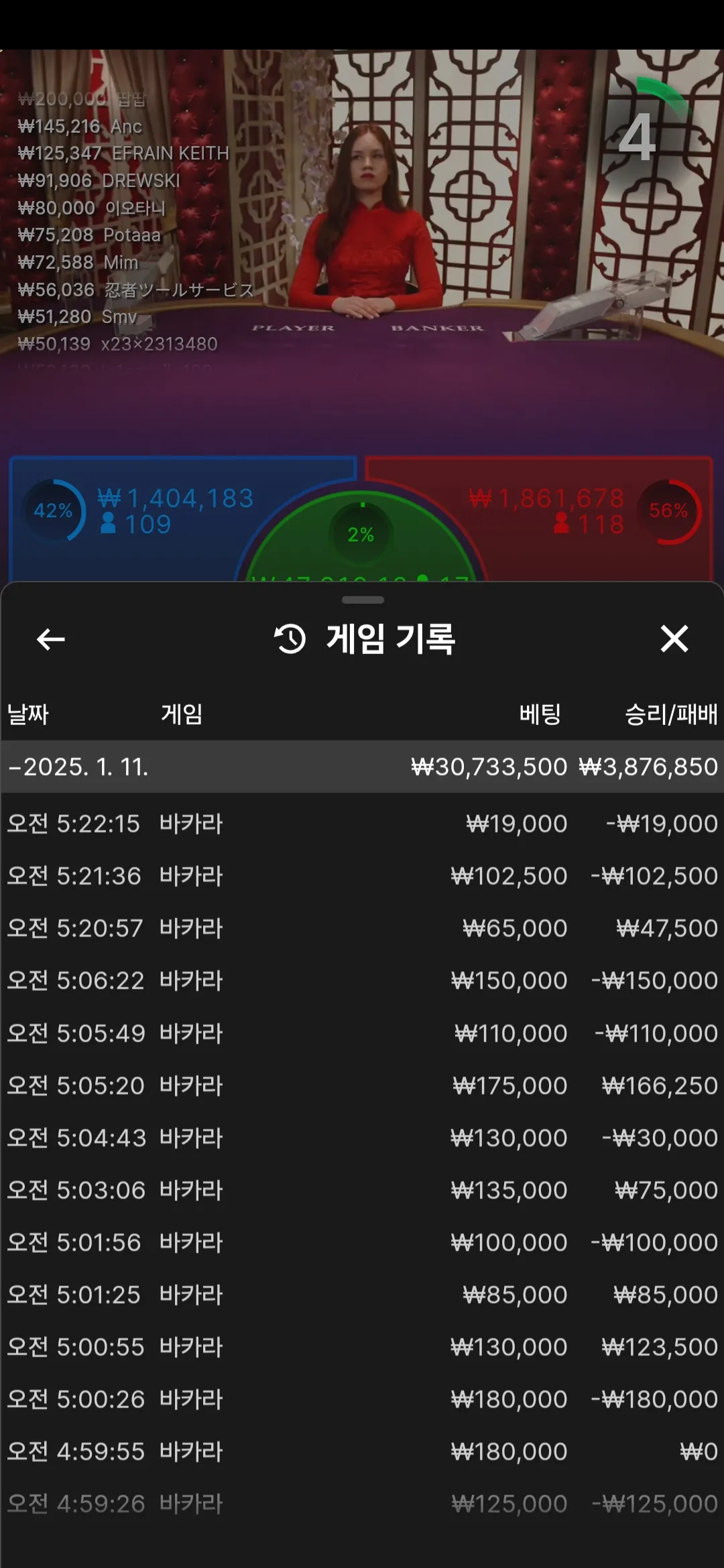Tap the ₩65,000 bet amount

pos(515,928)
